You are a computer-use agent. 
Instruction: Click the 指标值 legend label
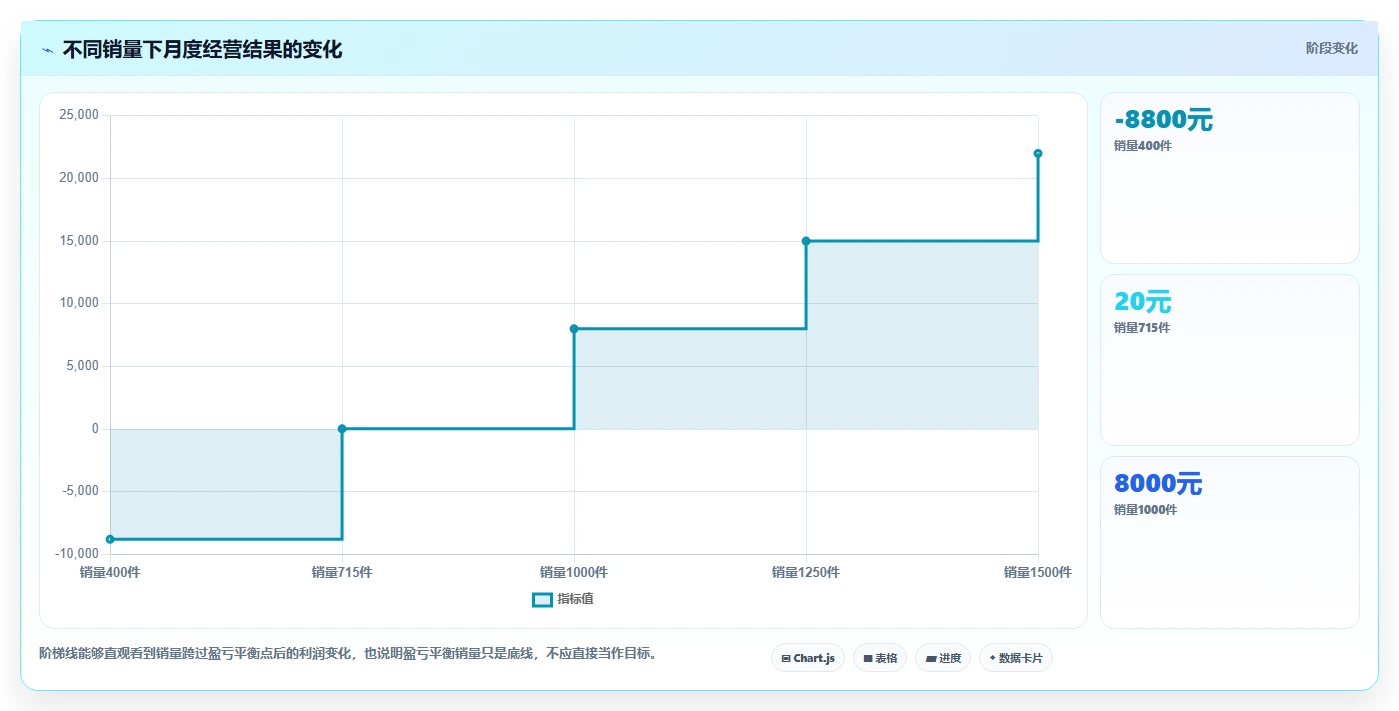coord(575,599)
